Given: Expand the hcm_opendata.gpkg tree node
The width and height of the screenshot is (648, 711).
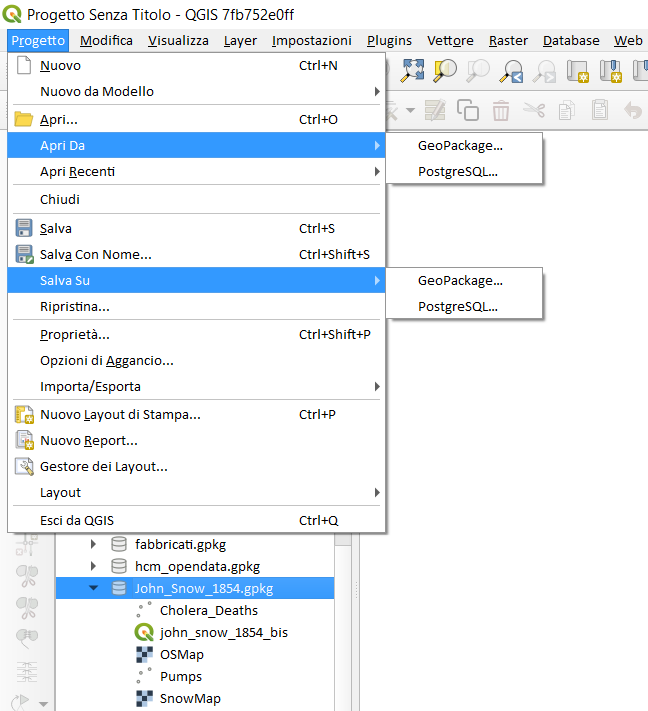Looking at the screenshot, I should pyautogui.click(x=94, y=566).
